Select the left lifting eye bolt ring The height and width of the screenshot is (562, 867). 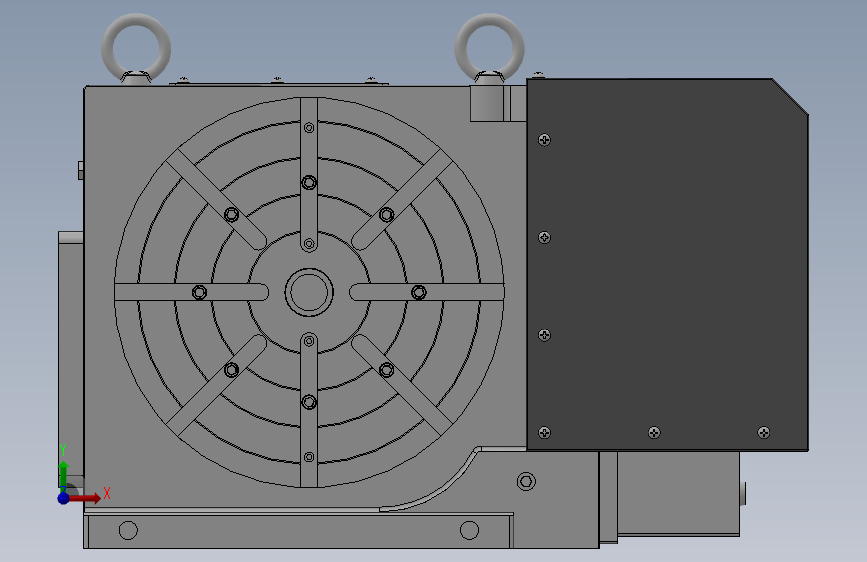pos(136,48)
